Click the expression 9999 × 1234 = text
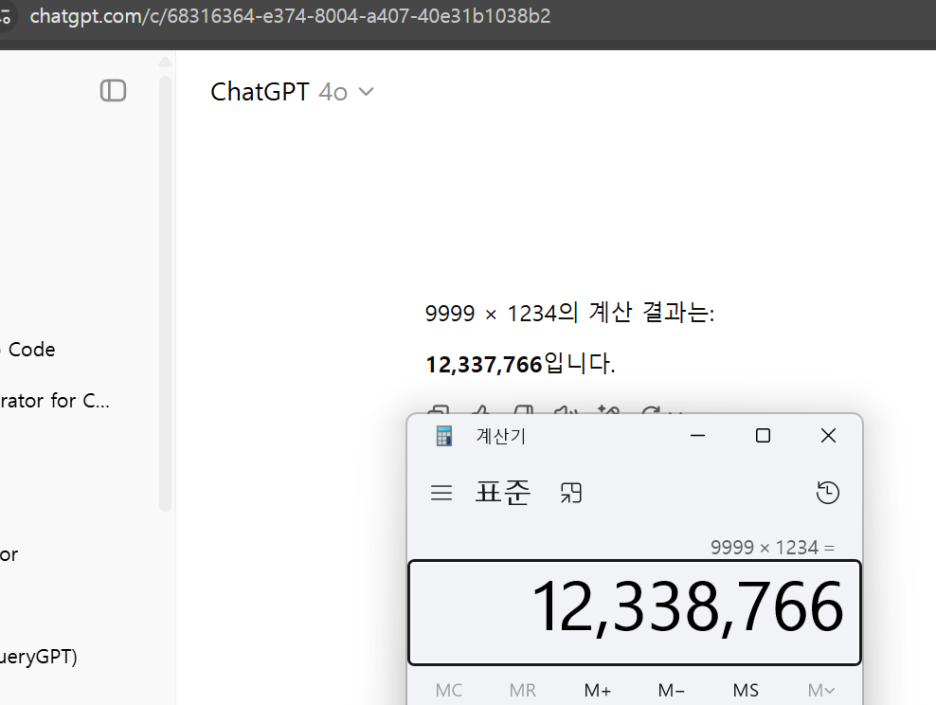The height and width of the screenshot is (705, 936). pyautogui.click(x=772, y=547)
